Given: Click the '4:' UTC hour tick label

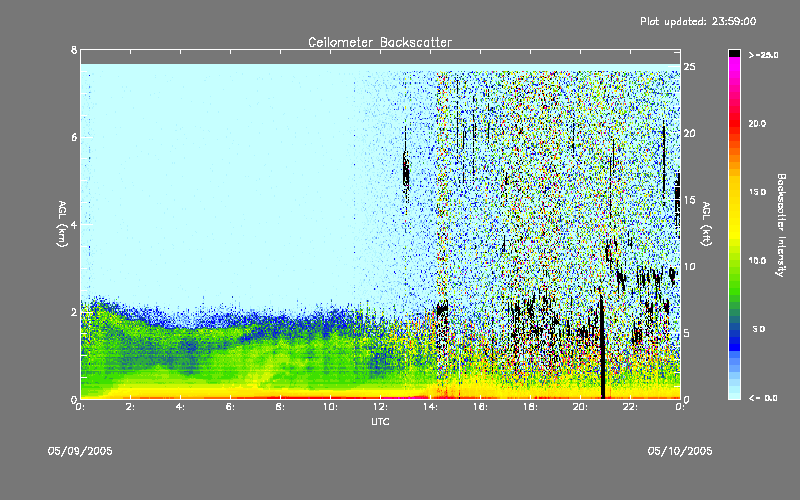Looking at the screenshot, I should coord(180,407).
